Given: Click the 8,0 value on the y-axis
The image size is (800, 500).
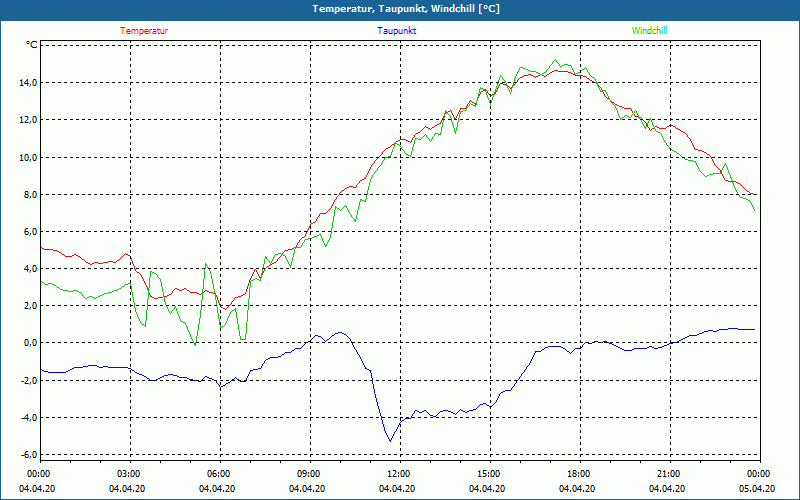Looking at the screenshot, I should click(30, 194).
